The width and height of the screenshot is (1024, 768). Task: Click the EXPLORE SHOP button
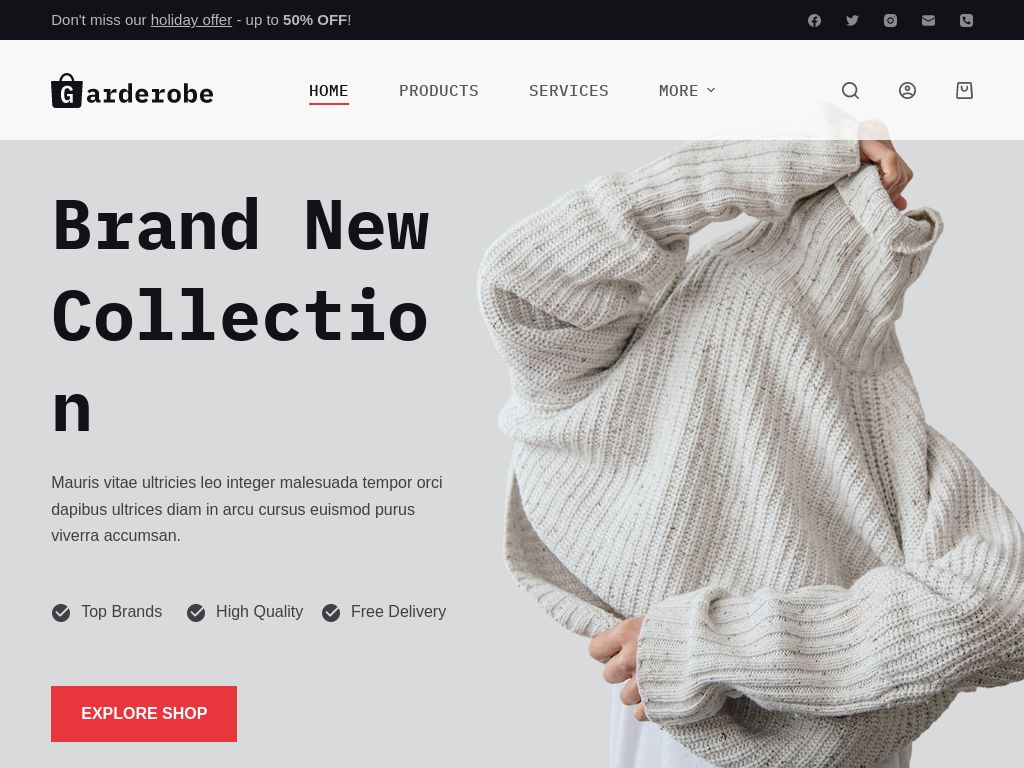pos(144,713)
